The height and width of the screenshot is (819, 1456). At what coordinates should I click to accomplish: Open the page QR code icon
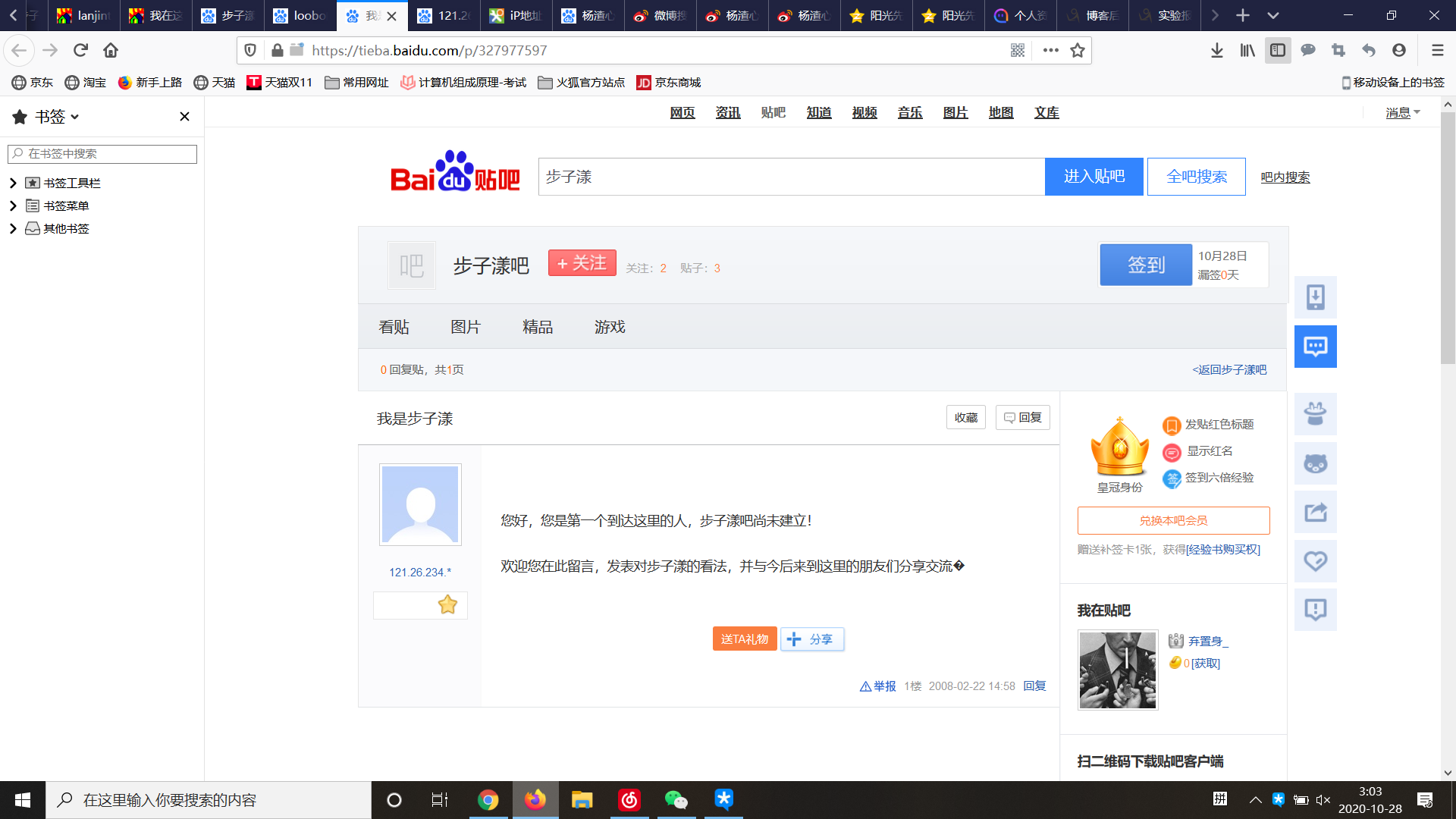[1018, 50]
